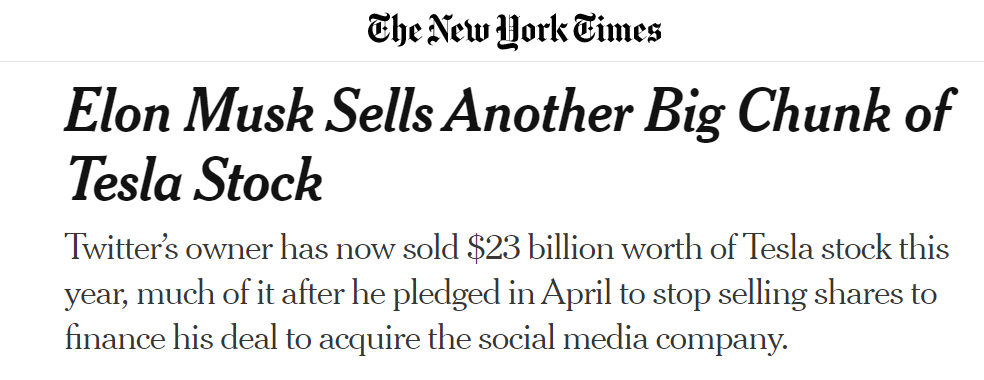
Task: Click the words "Tesla Stock" in headline
Action: pyautogui.click(x=194, y=180)
